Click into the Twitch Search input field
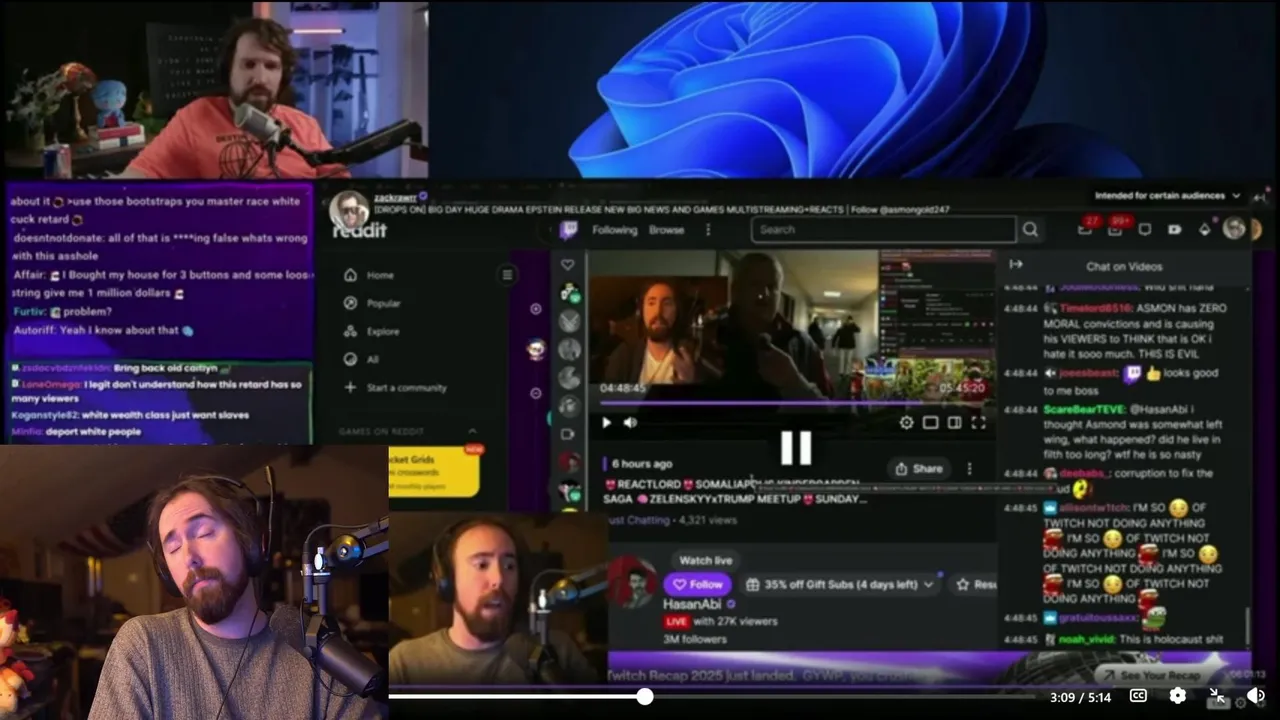The height and width of the screenshot is (720, 1280). 885,230
